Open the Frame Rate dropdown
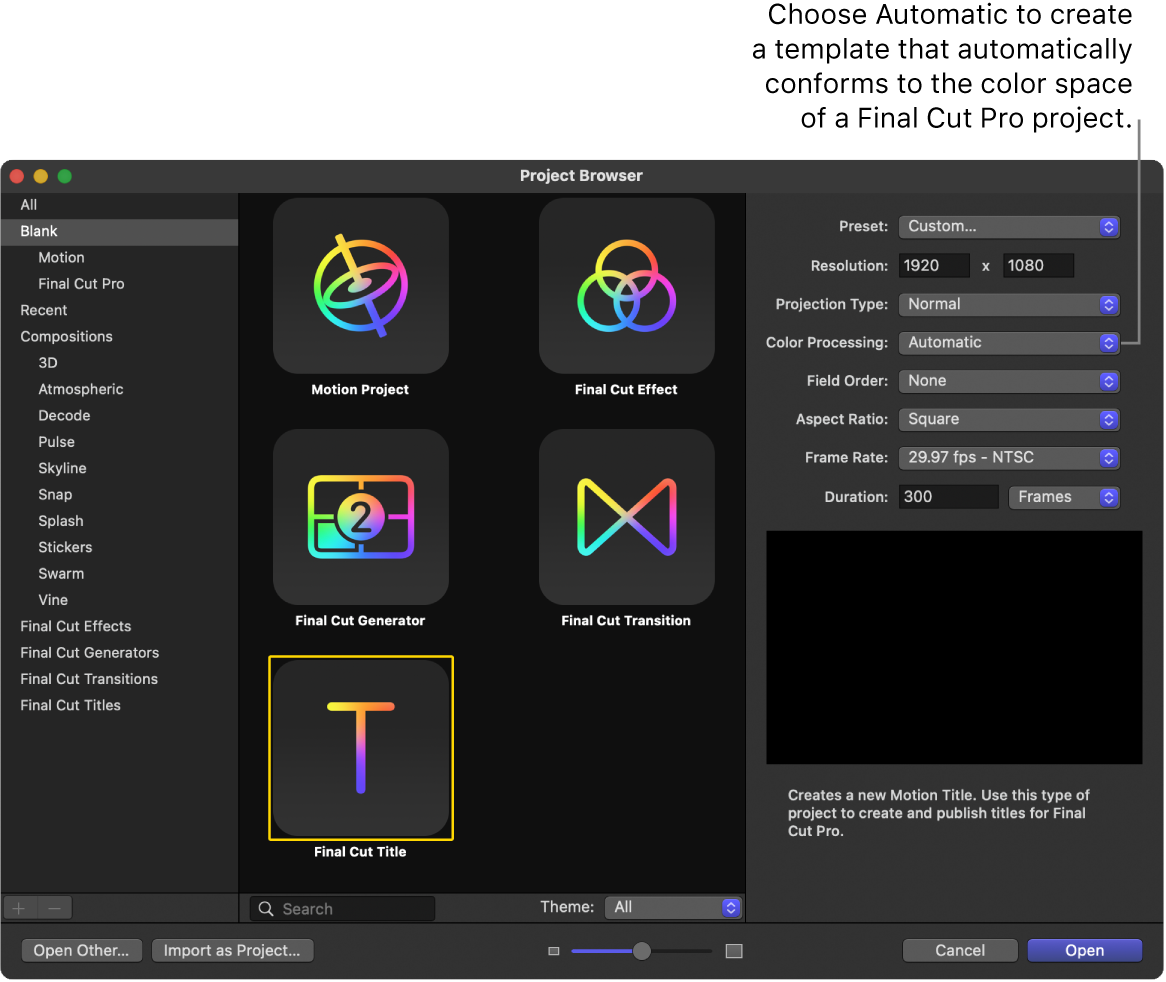The height and width of the screenshot is (982, 1166). click(x=1008, y=457)
